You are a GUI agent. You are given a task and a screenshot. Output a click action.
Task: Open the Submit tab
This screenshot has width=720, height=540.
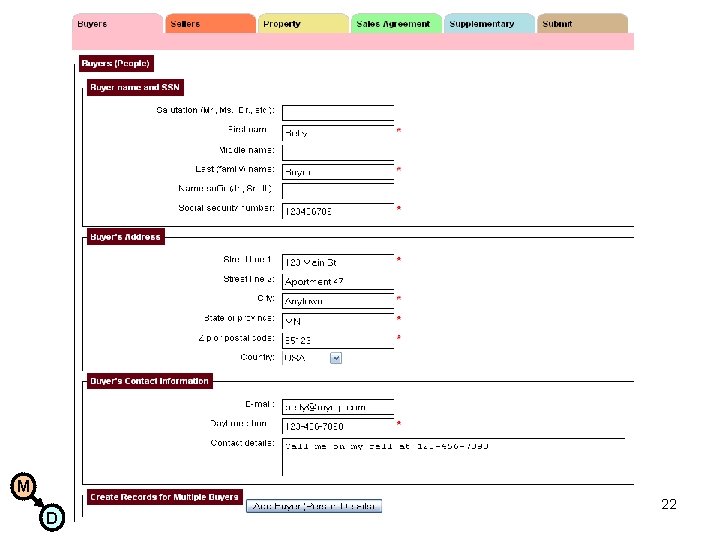pos(582,23)
